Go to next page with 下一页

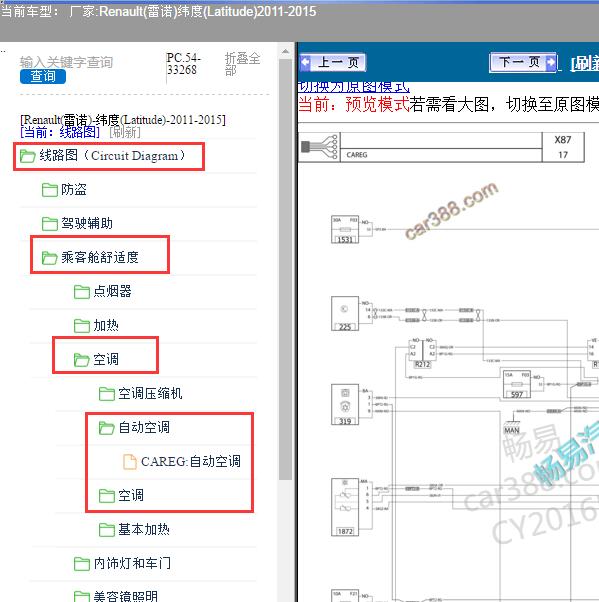point(523,62)
